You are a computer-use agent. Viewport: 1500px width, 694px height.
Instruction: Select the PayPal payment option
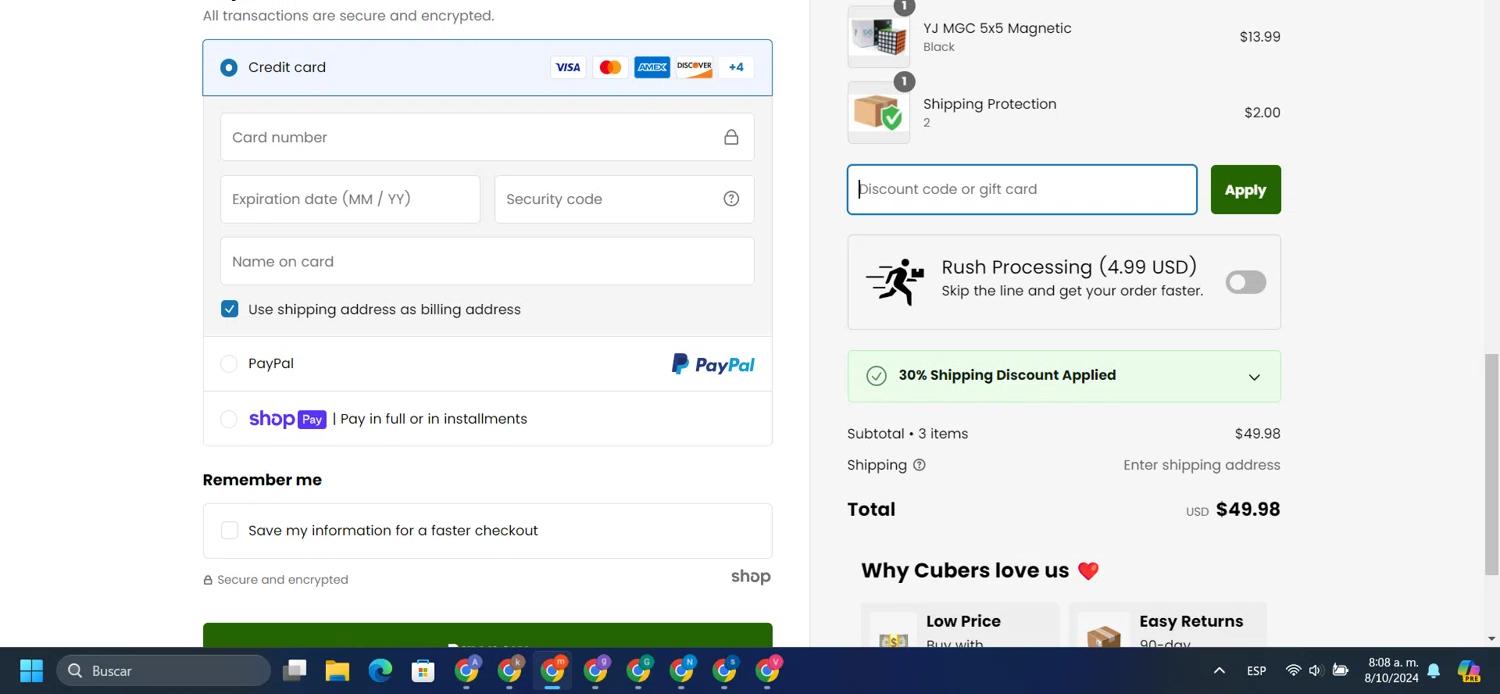tap(229, 364)
